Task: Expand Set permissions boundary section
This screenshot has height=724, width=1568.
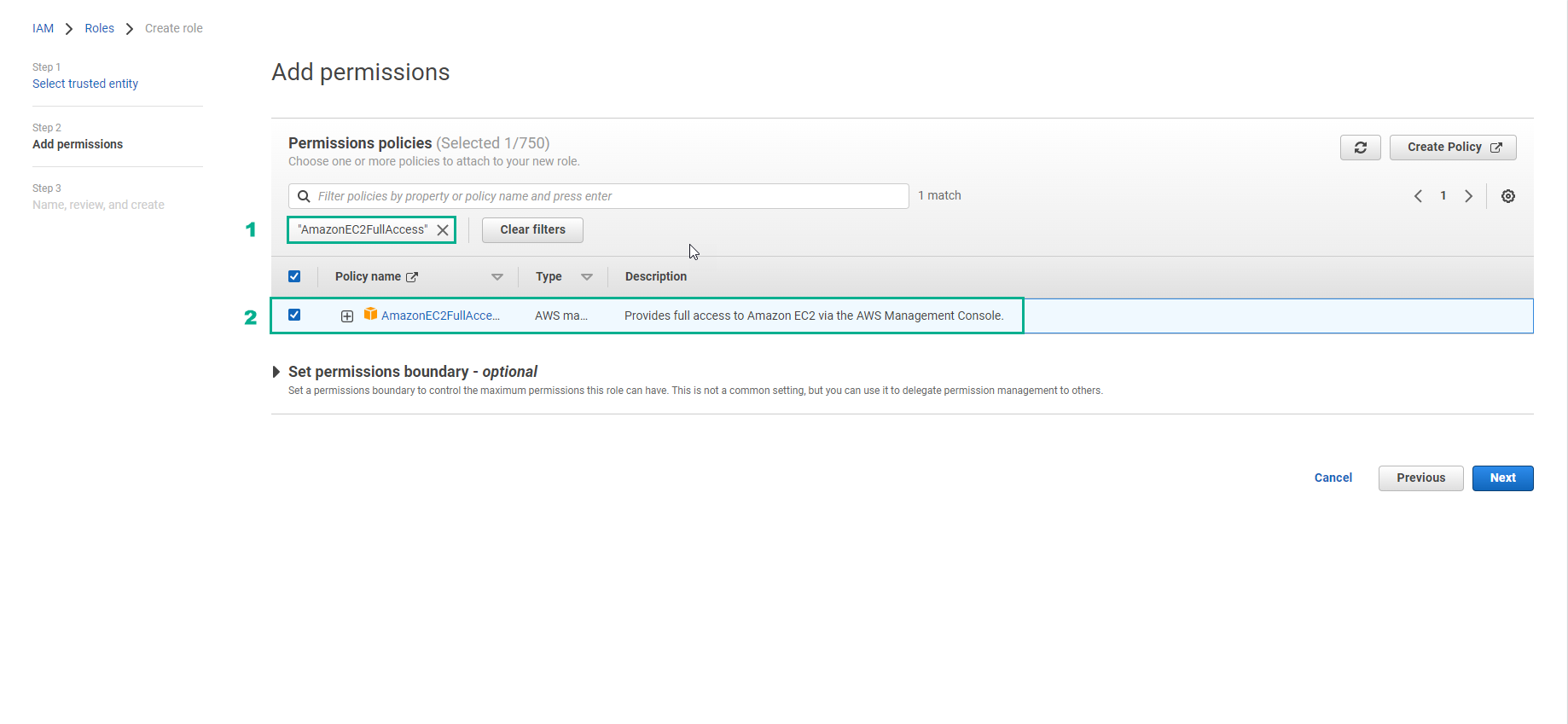Action: coord(276,372)
